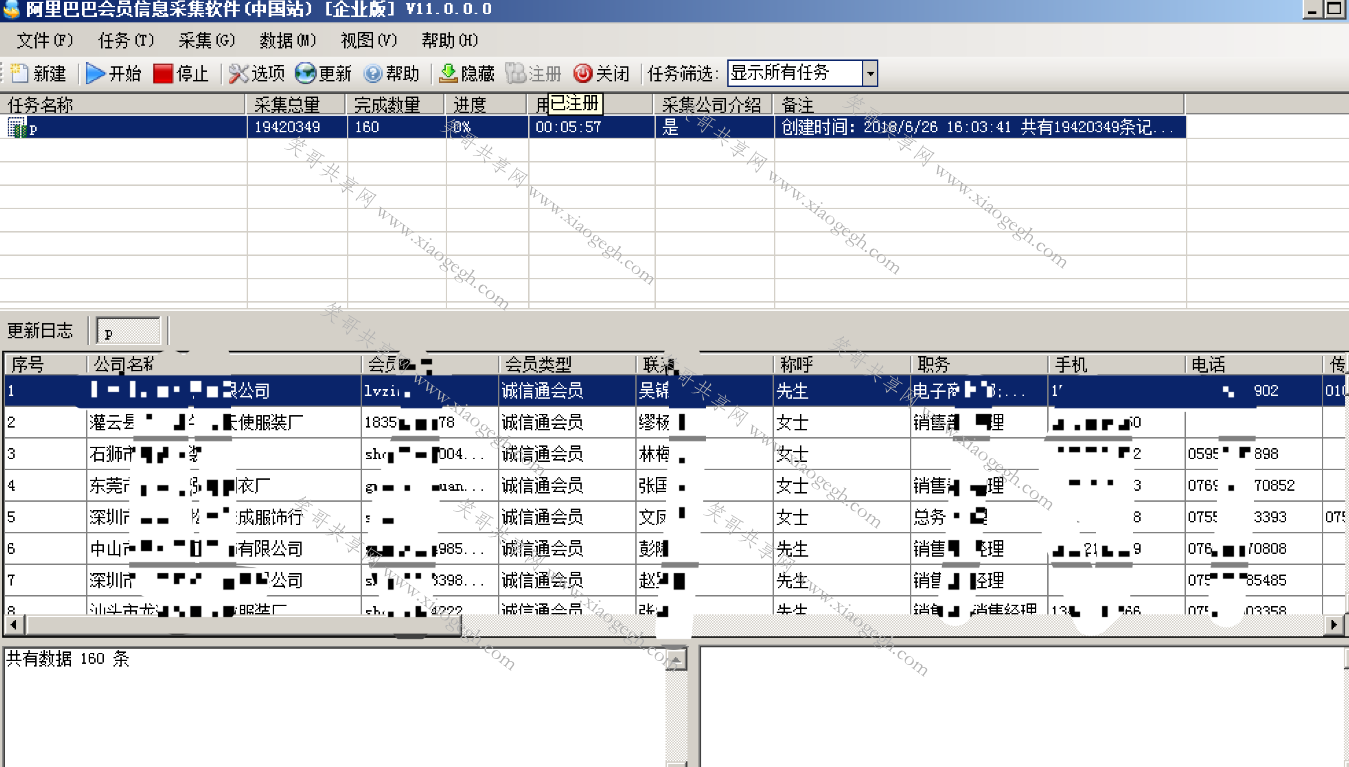Start the task with the 开始 button
Viewport: 1349px width, 767px height.
point(113,73)
